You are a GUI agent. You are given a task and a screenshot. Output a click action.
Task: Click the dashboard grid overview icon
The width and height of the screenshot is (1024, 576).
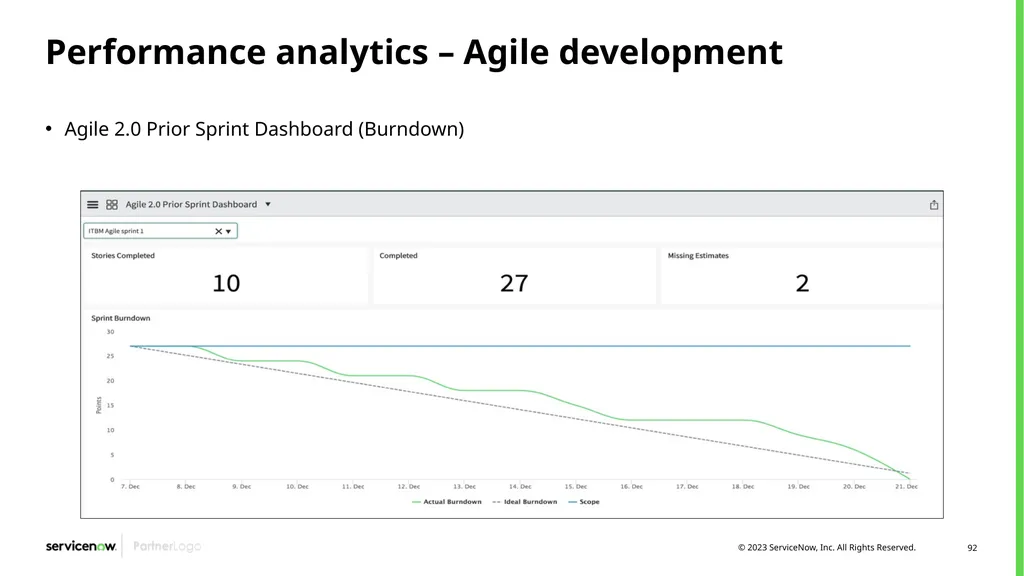click(x=112, y=204)
